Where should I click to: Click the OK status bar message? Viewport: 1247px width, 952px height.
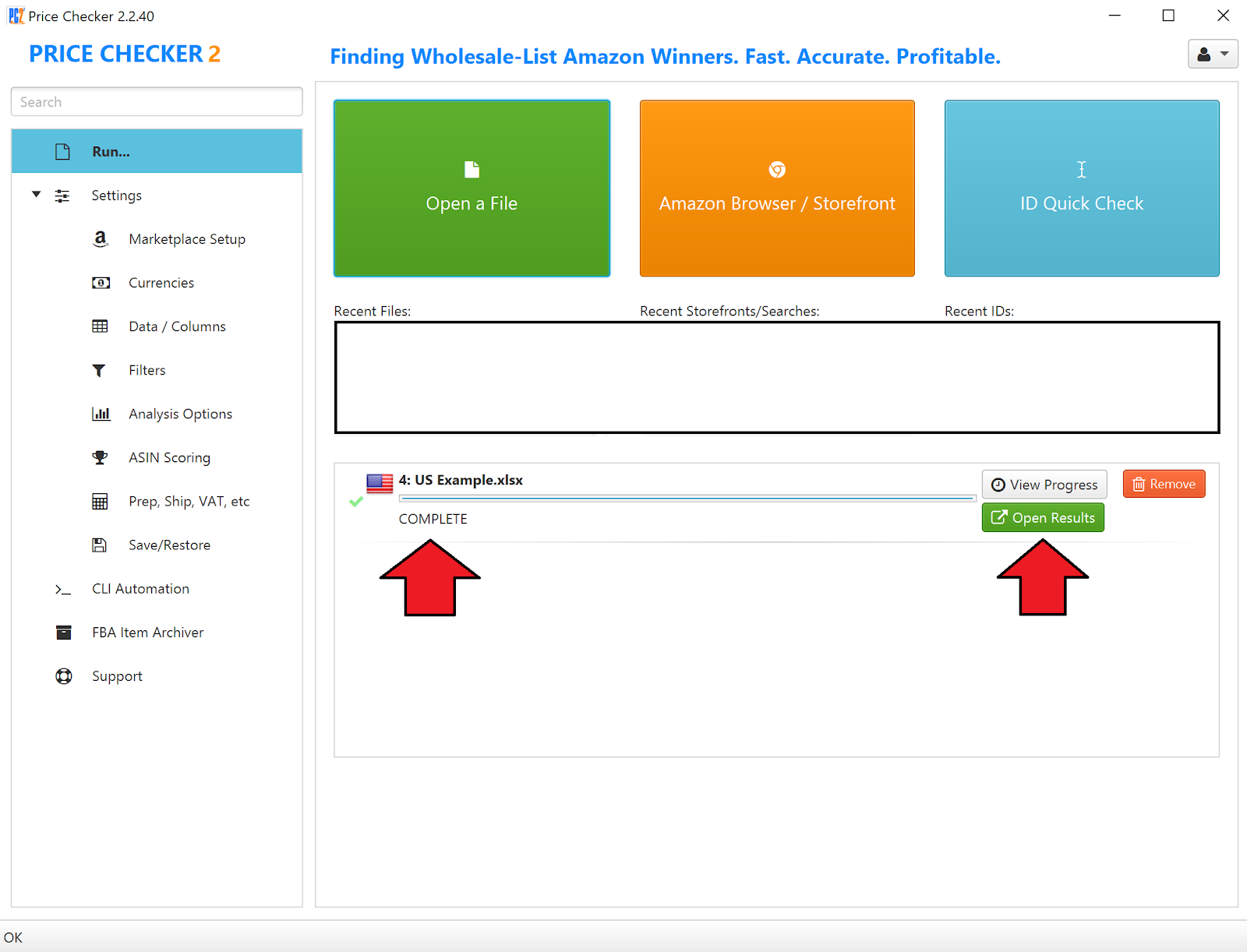click(x=13, y=937)
